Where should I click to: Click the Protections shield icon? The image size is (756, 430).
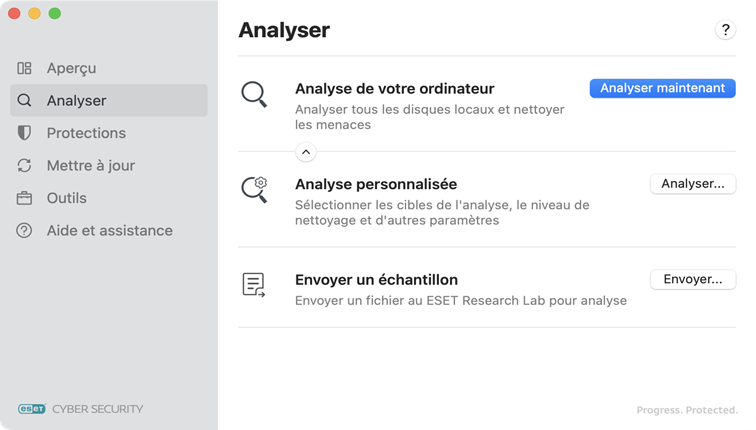pyautogui.click(x=25, y=133)
